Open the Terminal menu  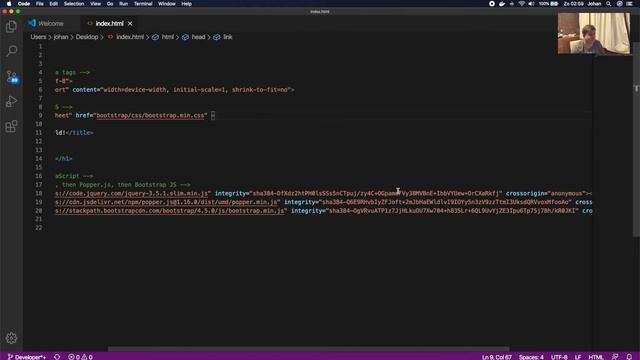click(143, 4)
